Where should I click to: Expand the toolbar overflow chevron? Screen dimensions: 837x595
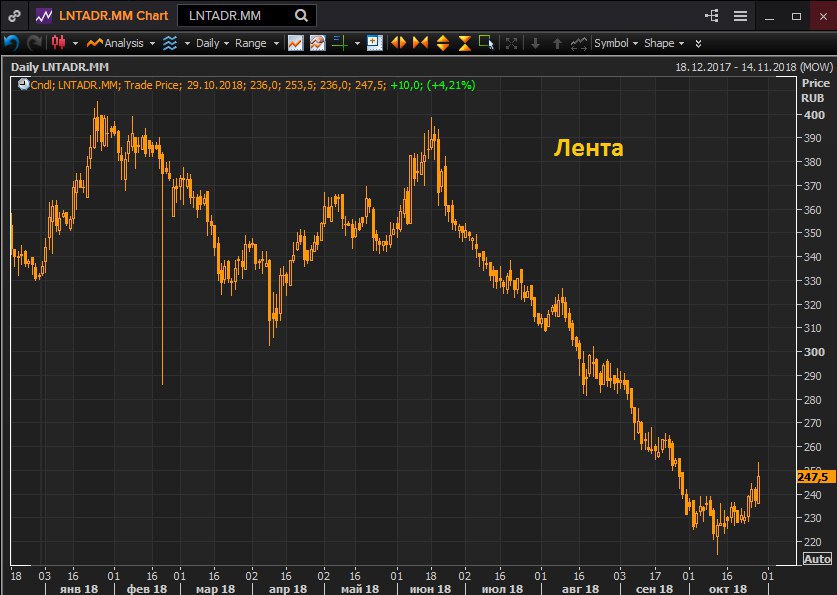698,43
